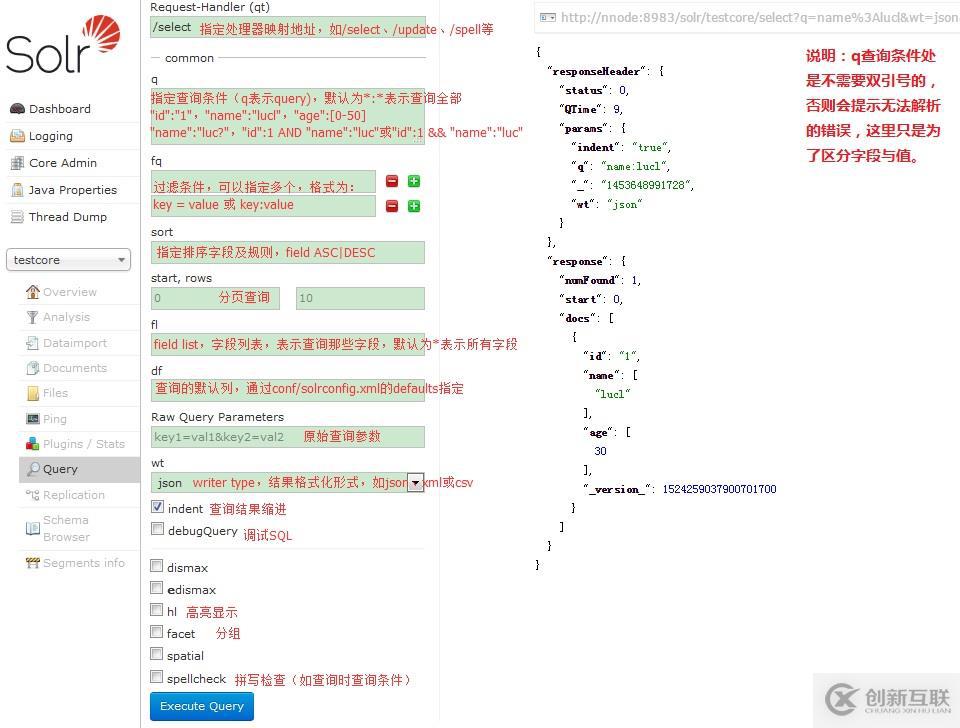Click the Logging icon
Viewport: 960px width, 728px height.
(17, 136)
